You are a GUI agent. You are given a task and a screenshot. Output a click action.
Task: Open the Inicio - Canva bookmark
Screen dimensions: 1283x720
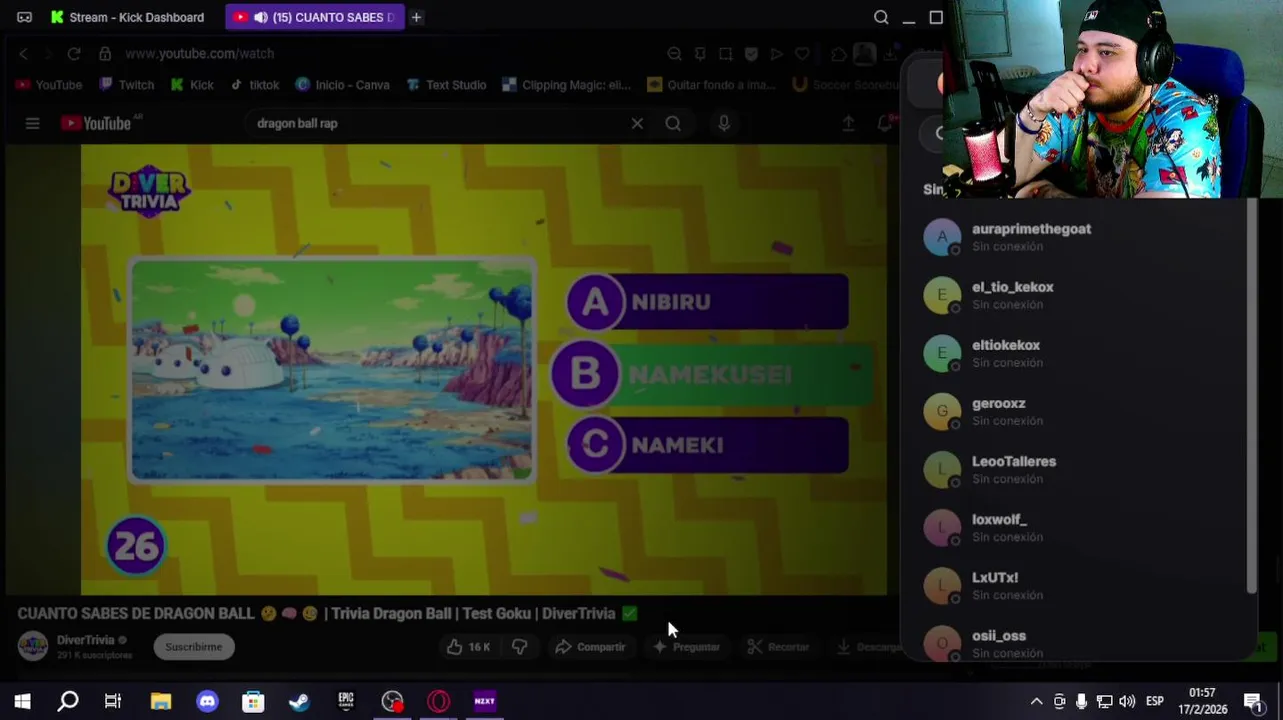(x=342, y=85)
